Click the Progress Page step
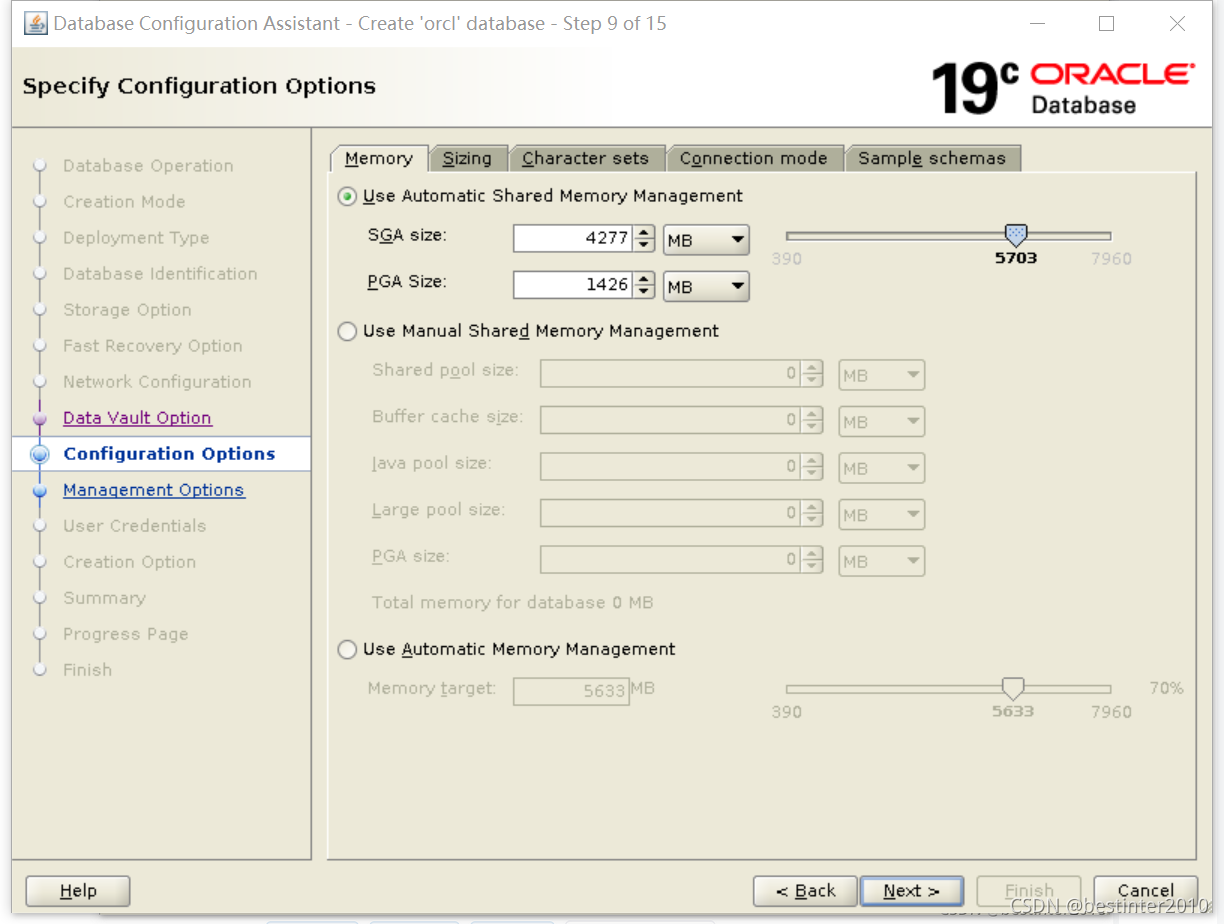 125,634
